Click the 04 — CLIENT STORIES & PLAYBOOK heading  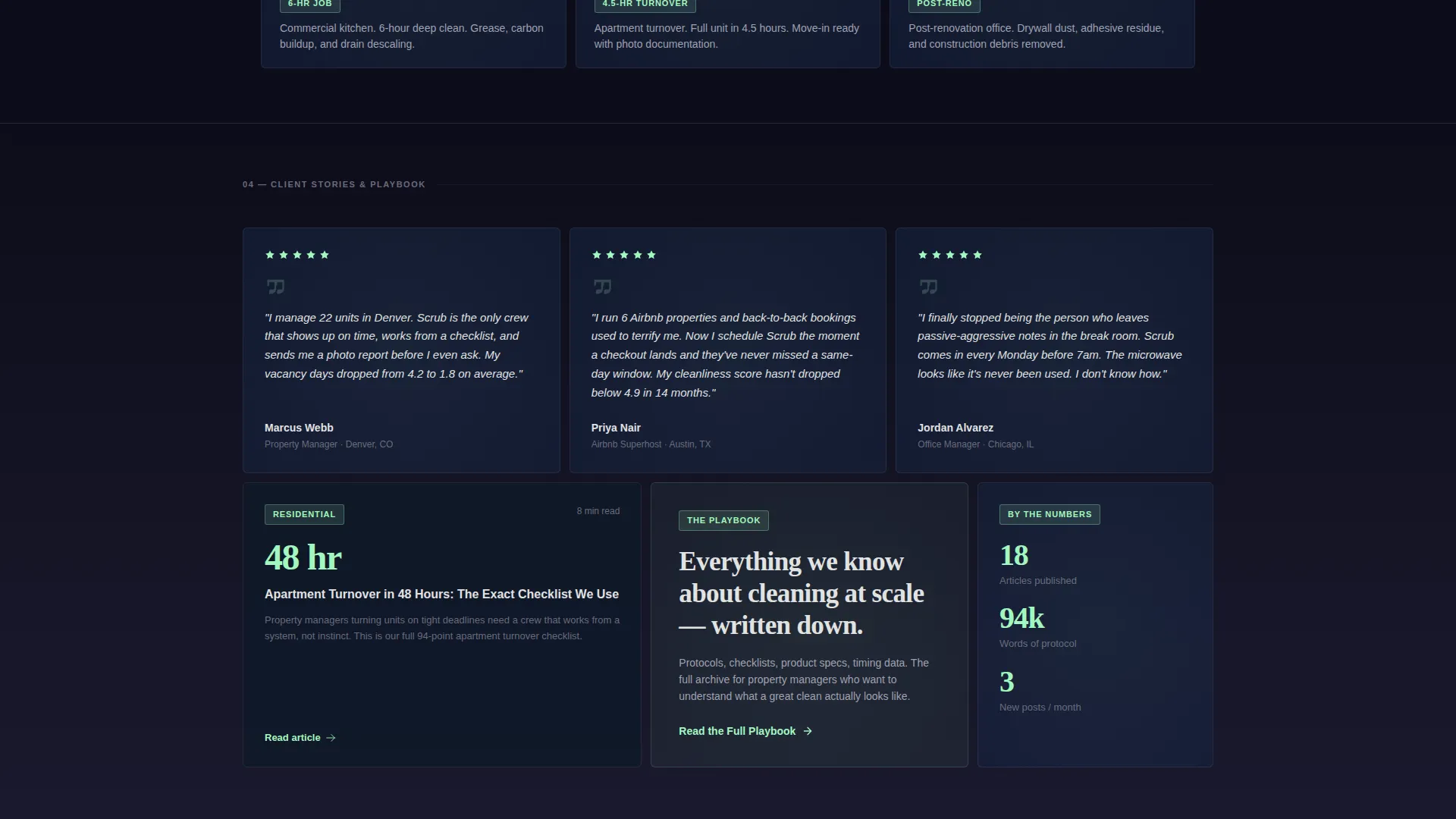pyautogui.click(x=334, y=184)
